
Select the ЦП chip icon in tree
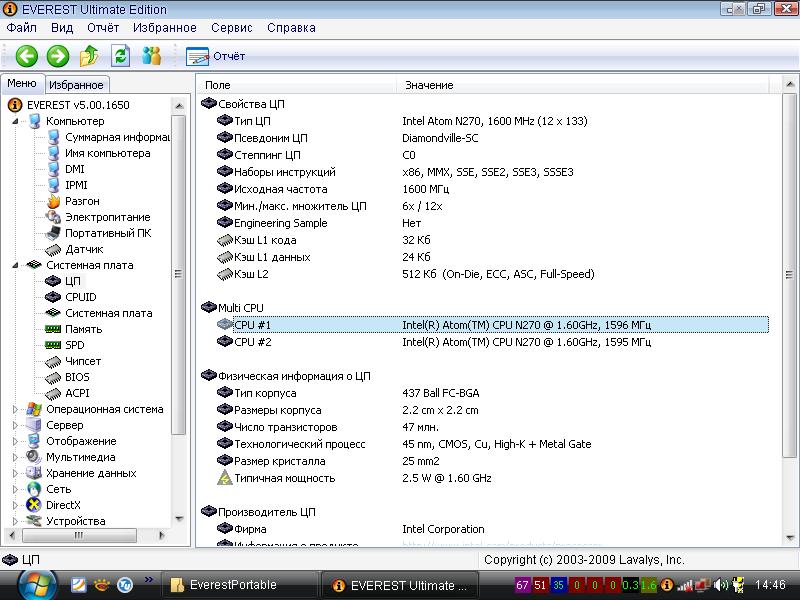coord(53,281)
